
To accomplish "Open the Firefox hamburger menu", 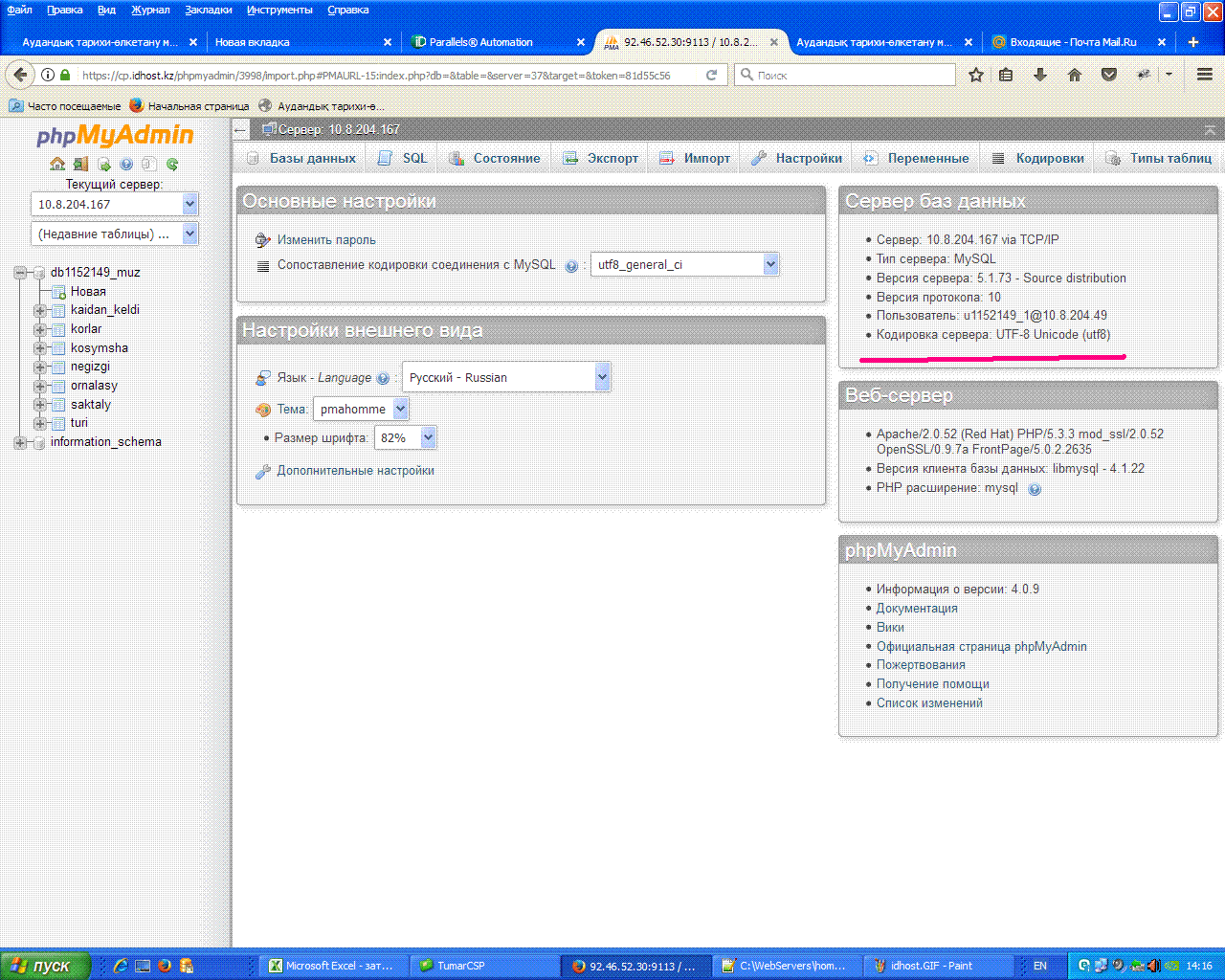I will tap(1205, 75).
